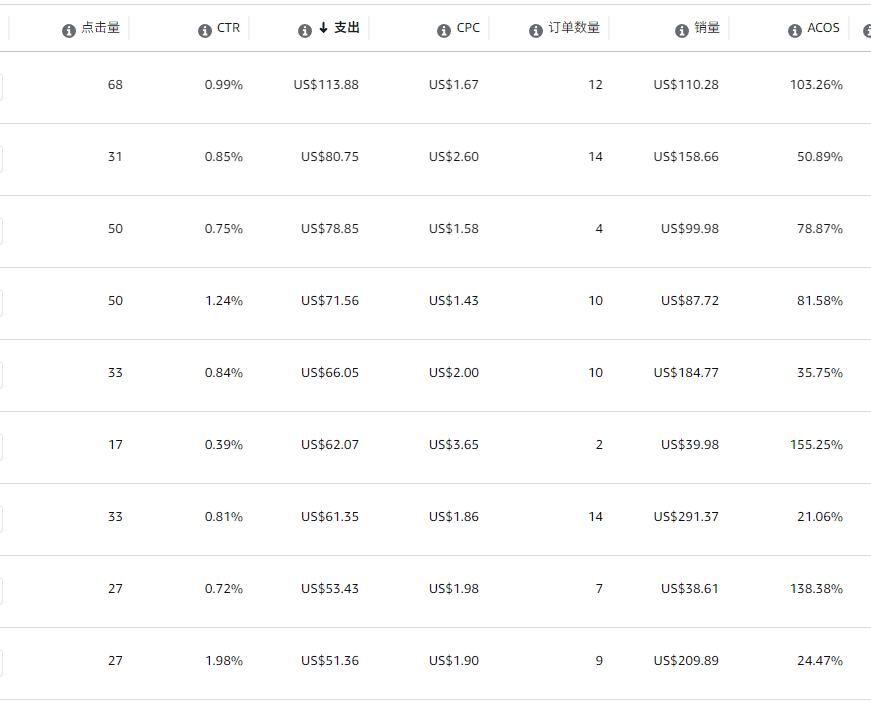The width and height of the screenshot is (871, 701).
Task: Sort by the CPC column label
Action: [468, 29]
